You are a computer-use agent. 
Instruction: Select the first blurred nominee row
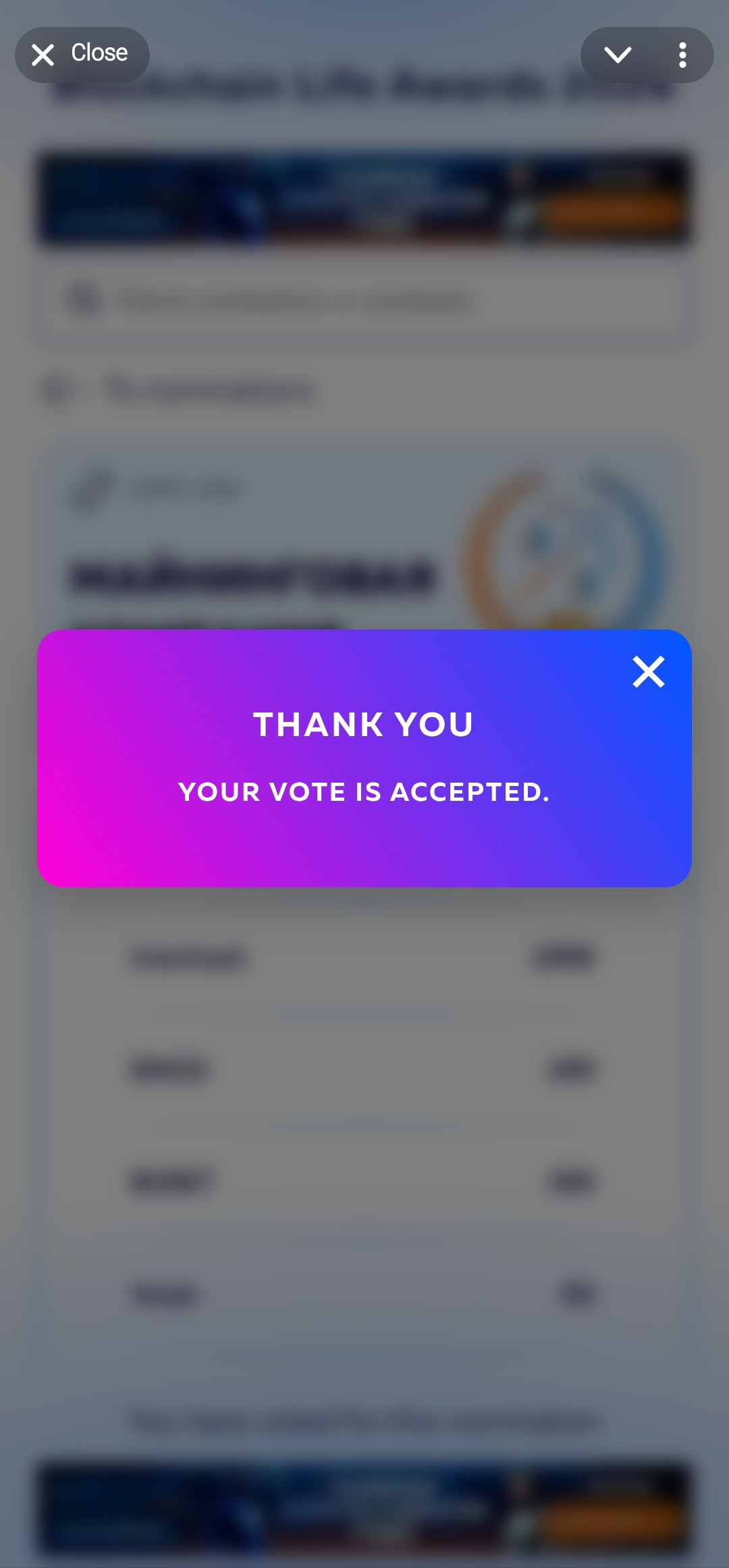[364, 958]
